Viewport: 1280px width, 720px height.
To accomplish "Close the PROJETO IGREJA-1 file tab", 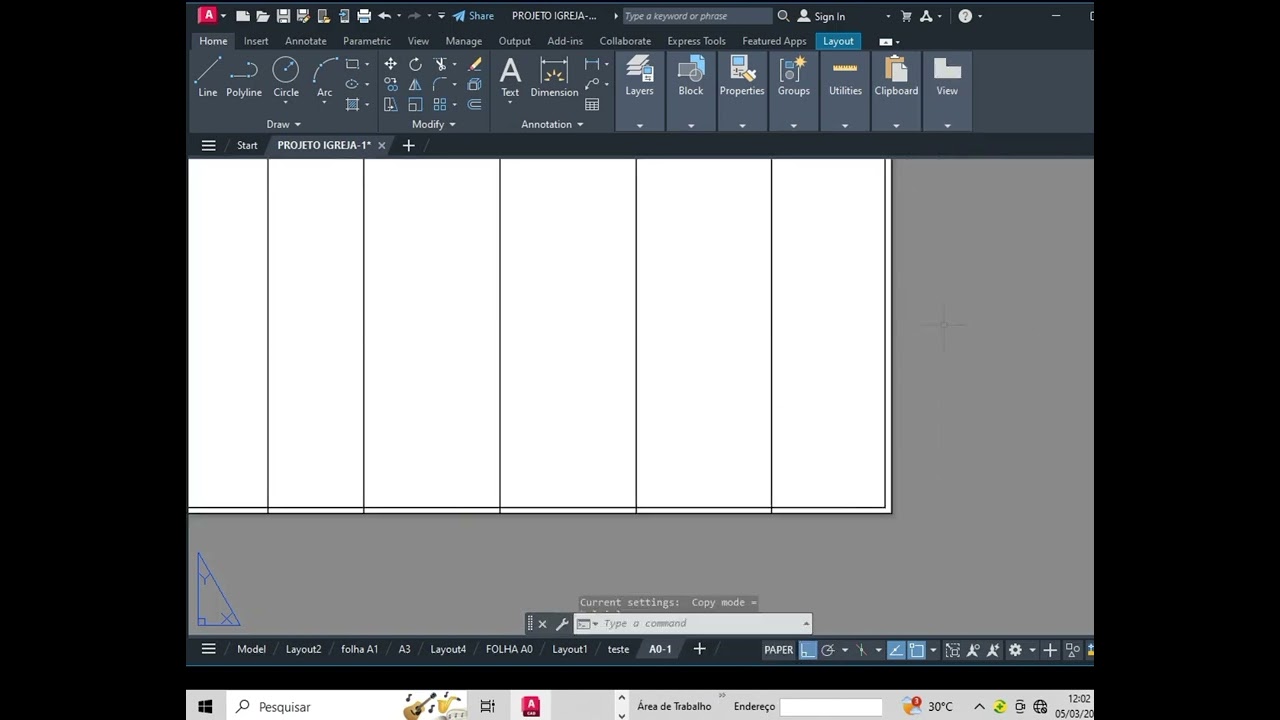I will [381, 146].
